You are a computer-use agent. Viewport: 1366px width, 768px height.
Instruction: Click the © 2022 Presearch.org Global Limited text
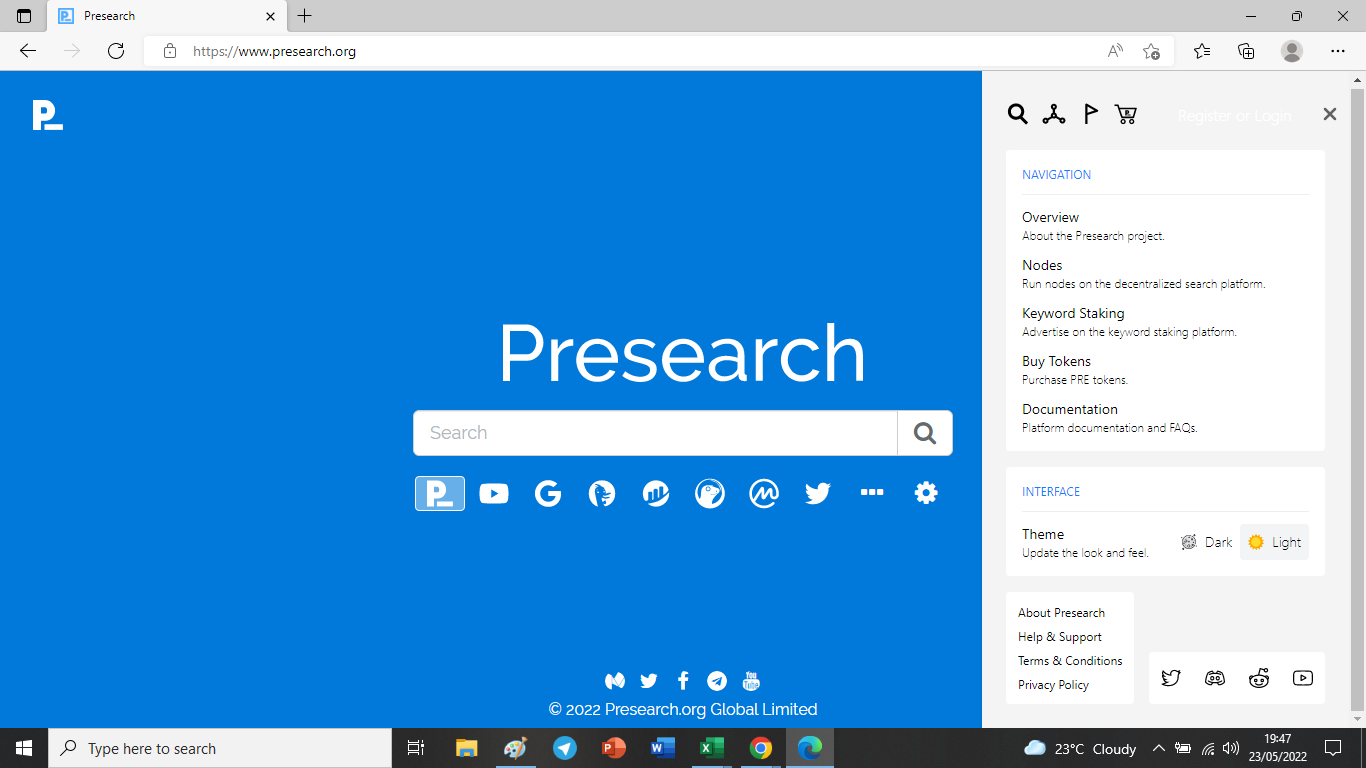683,709
